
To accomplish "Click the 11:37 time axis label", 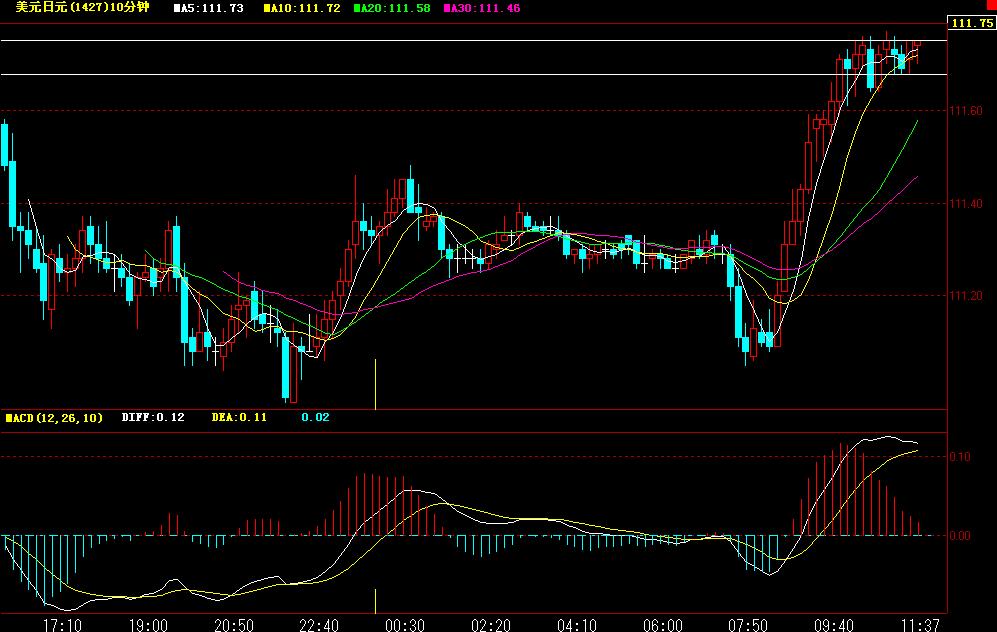I will point(920,625).
